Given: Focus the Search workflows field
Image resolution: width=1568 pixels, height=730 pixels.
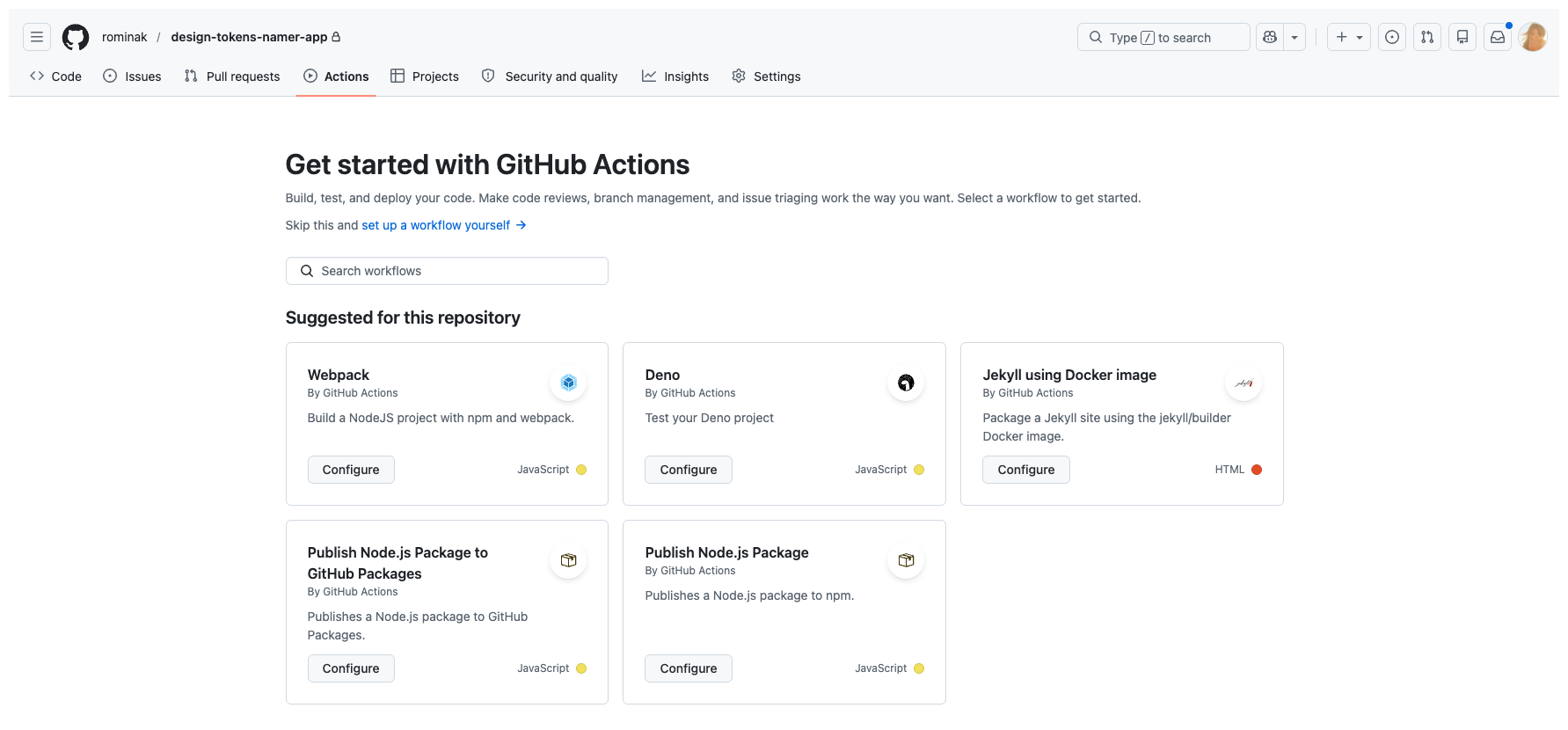Looking at the screenshot, I should (447, 271).
